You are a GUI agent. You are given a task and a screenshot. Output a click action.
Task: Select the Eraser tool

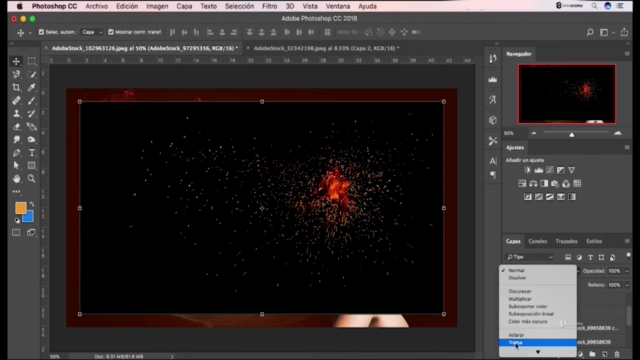[16, 127]
